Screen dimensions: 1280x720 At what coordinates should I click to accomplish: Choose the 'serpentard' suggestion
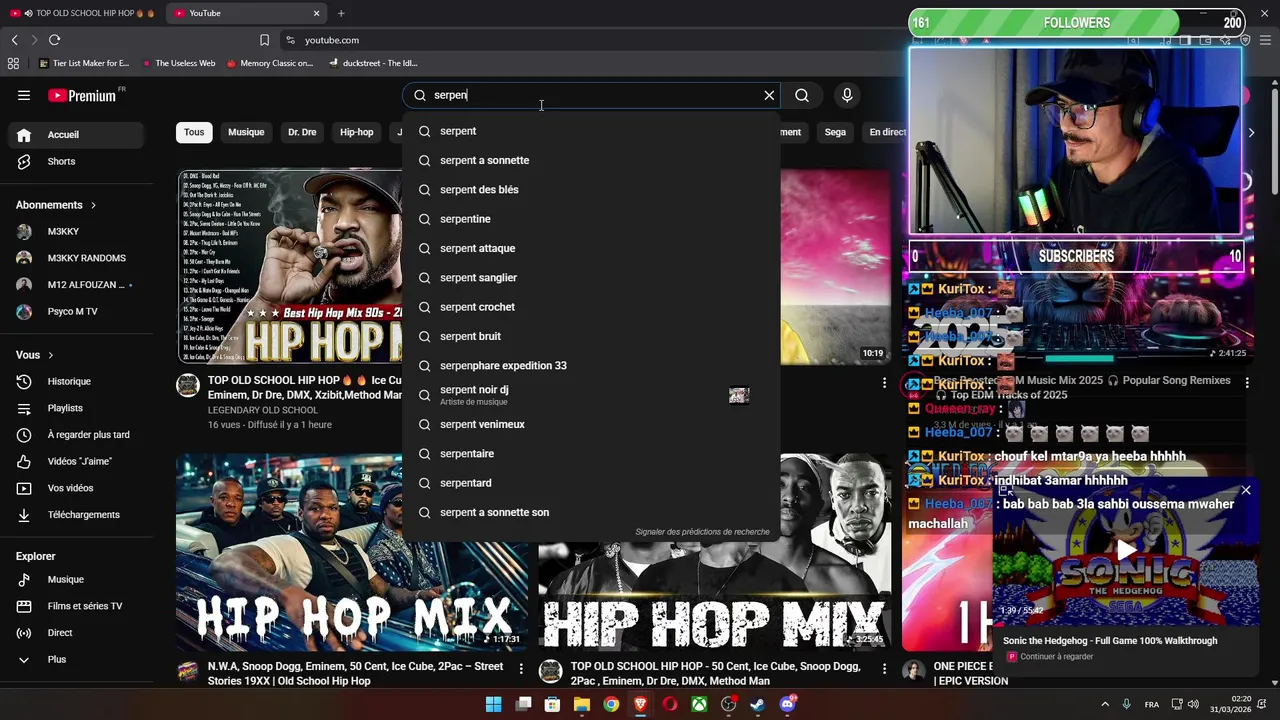591,483
